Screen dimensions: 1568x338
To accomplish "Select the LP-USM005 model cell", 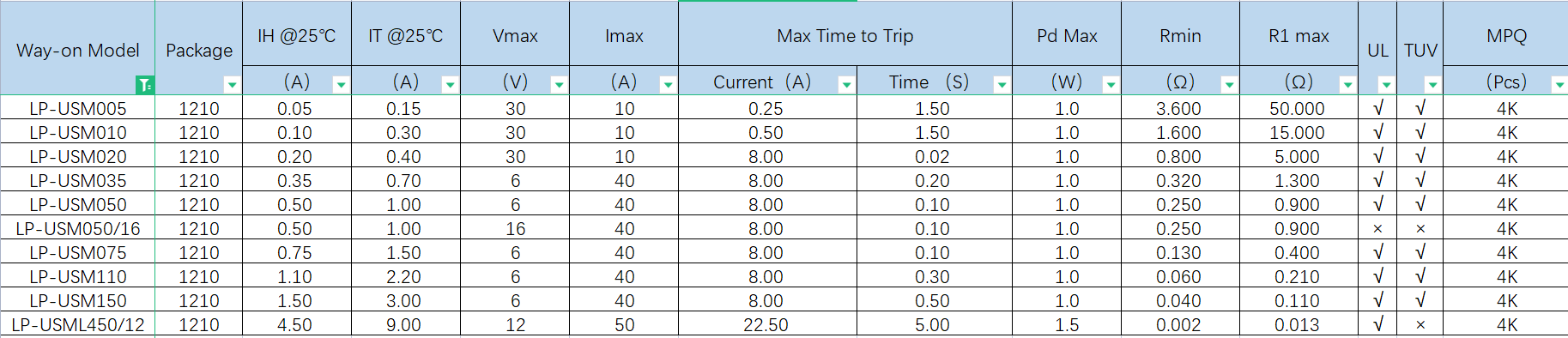I will [x=78, y=109].
